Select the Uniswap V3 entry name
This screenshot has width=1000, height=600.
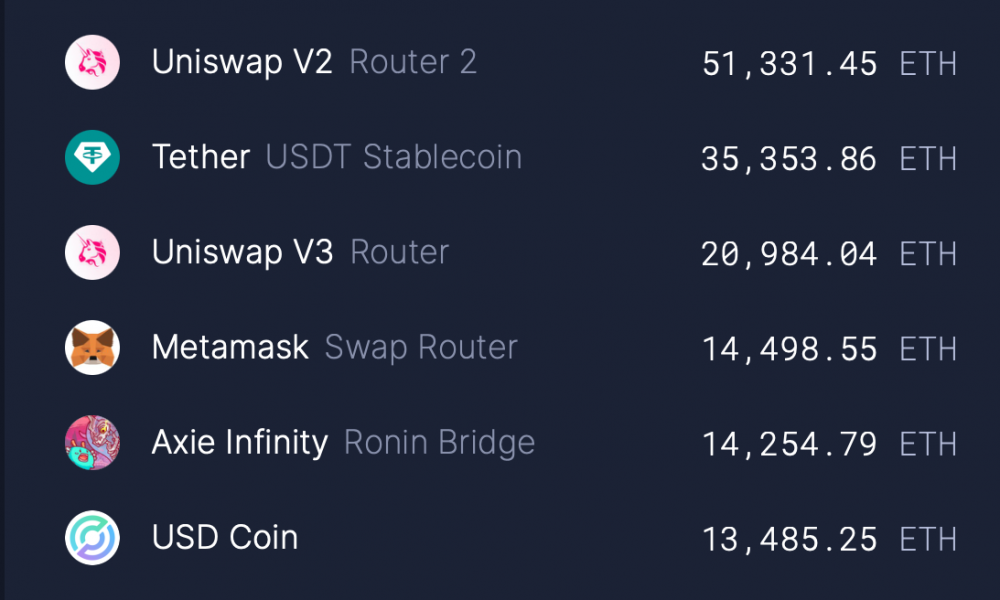click(x=242, y=252)
